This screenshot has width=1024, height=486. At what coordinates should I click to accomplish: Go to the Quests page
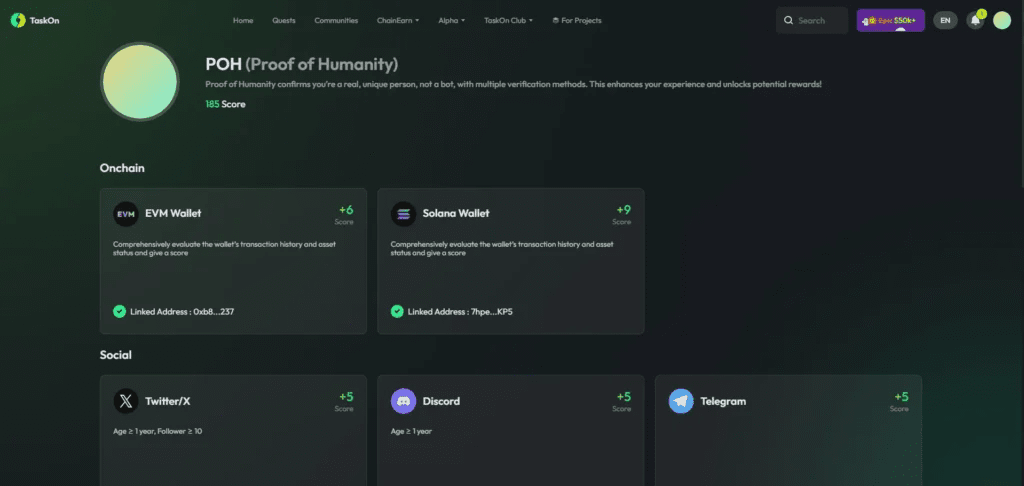pos(284,20)
